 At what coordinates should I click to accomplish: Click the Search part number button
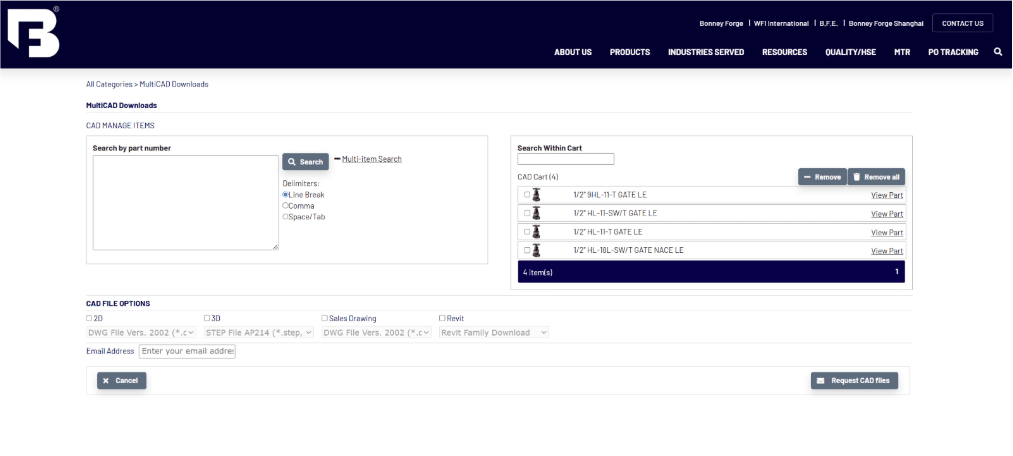pyautogui.click(x=306, y=161)
